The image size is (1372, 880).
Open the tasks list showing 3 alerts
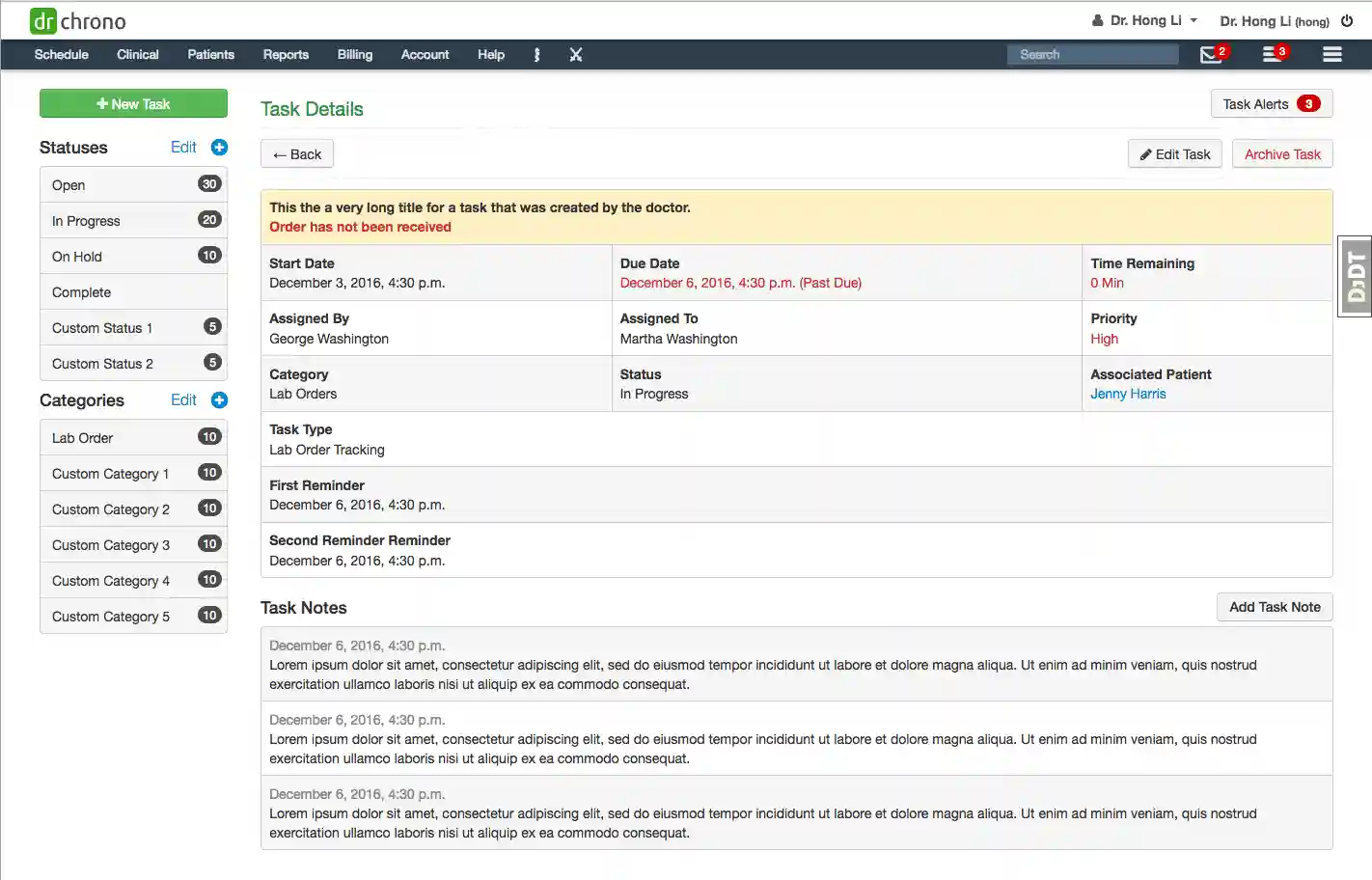coord(1272,54)
